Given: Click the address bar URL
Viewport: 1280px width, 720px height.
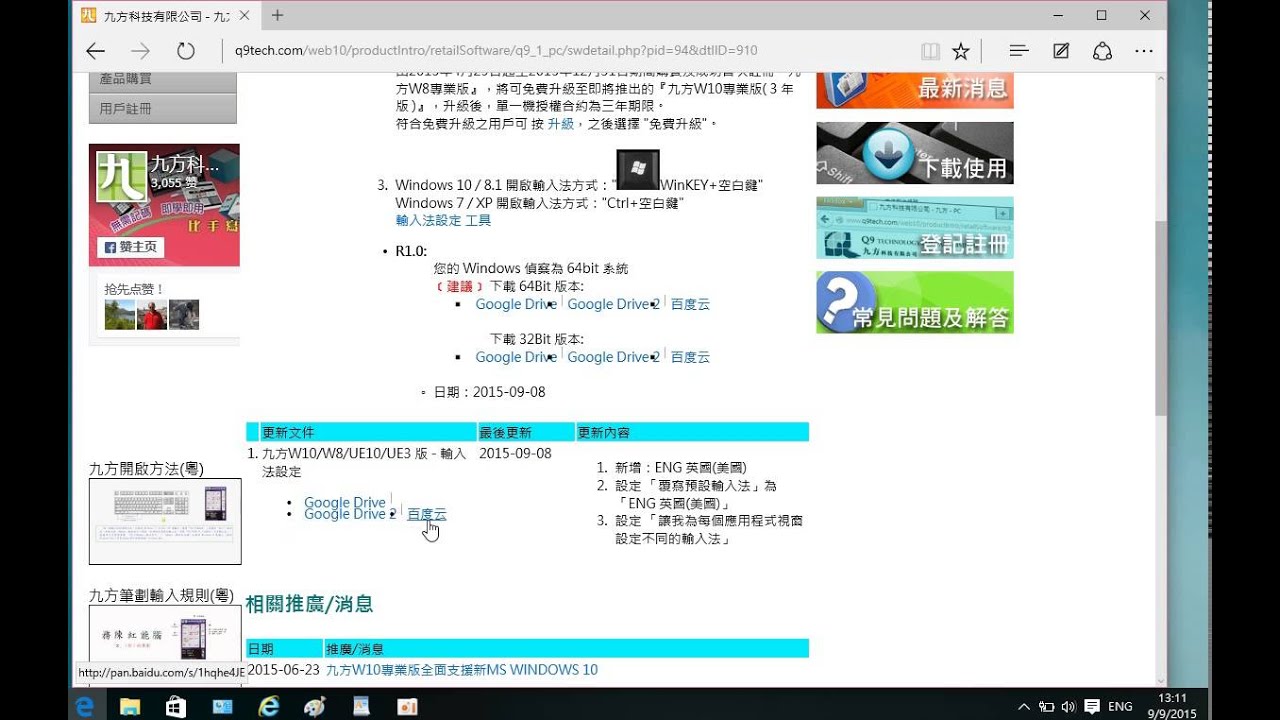Looking at the screenshot, I should click(496, 51).
